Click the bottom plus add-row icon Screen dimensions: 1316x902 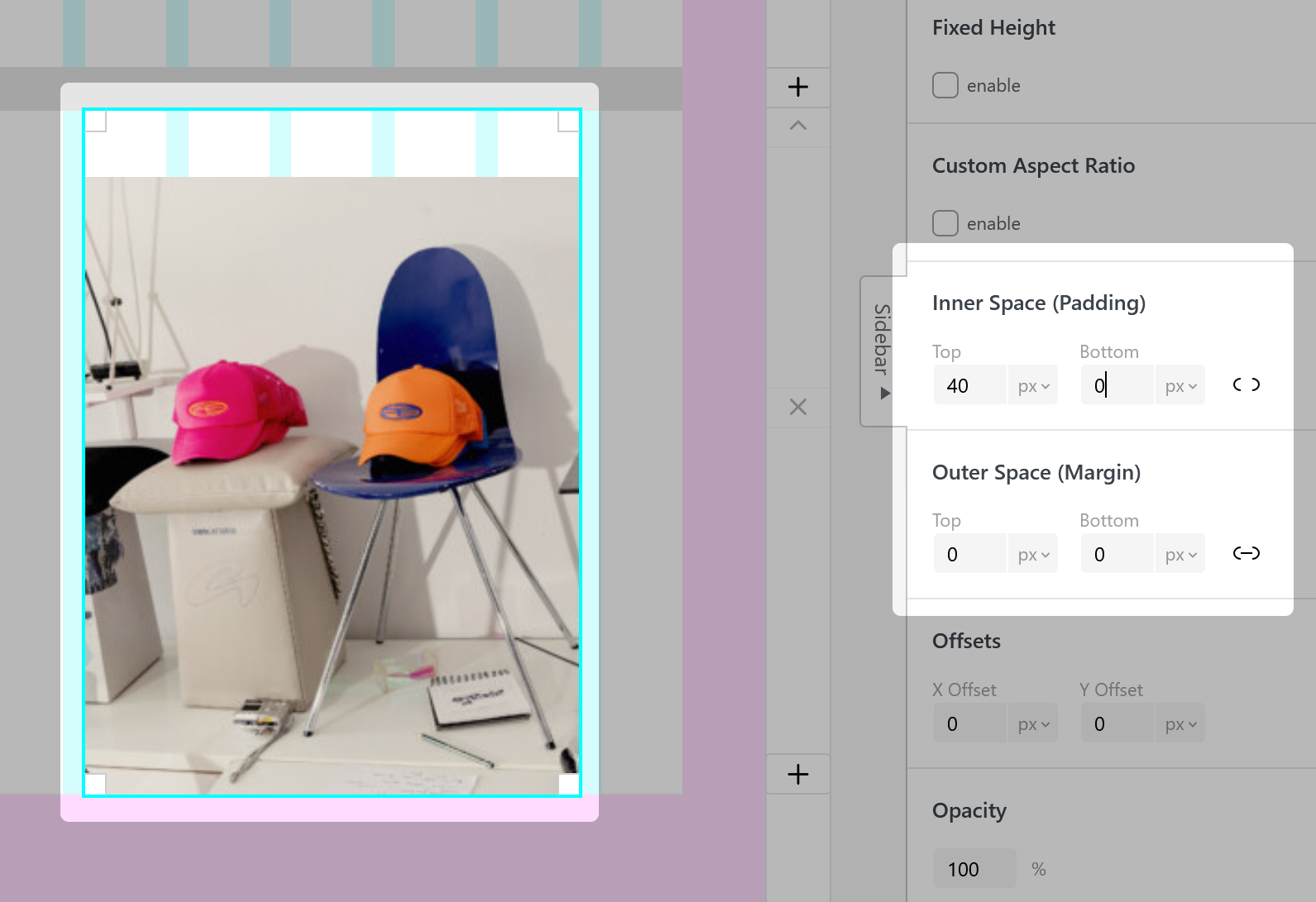[x=797, y=774]
